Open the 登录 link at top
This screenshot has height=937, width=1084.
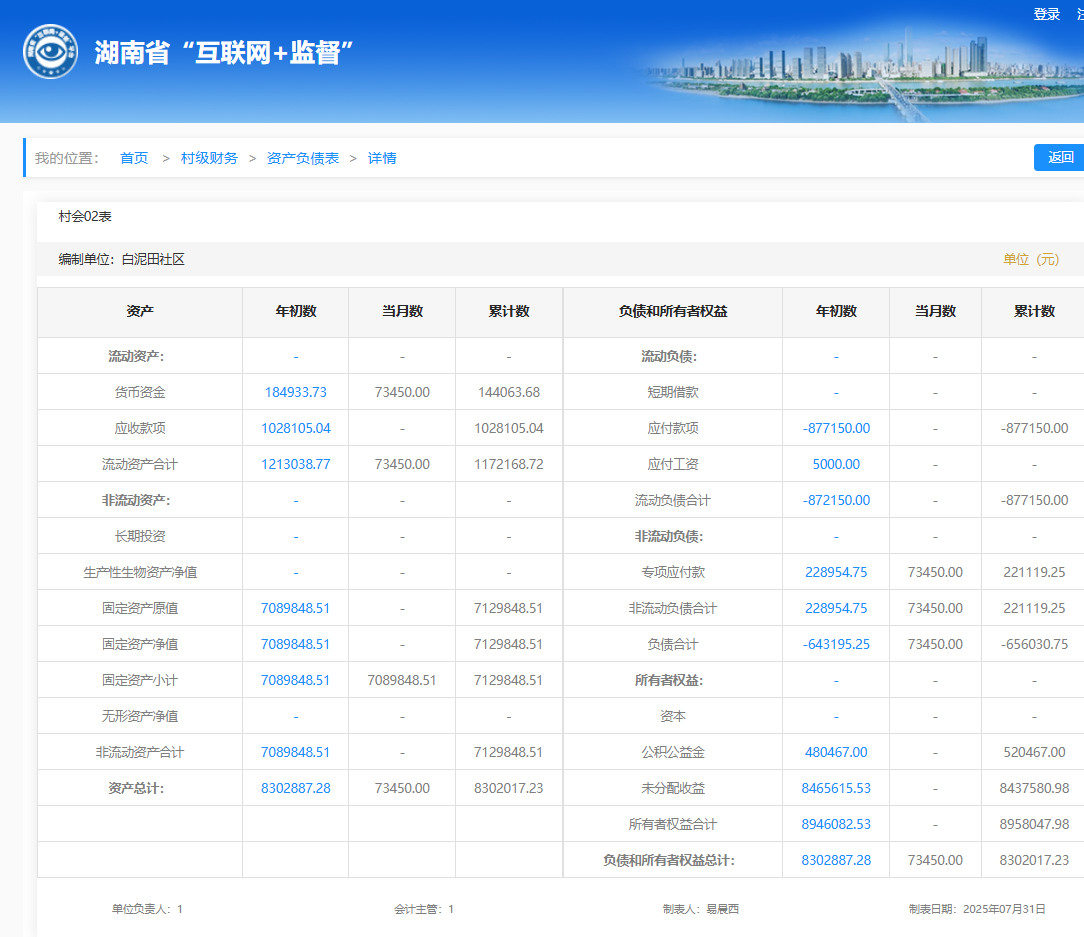[x=1046, y=14]
